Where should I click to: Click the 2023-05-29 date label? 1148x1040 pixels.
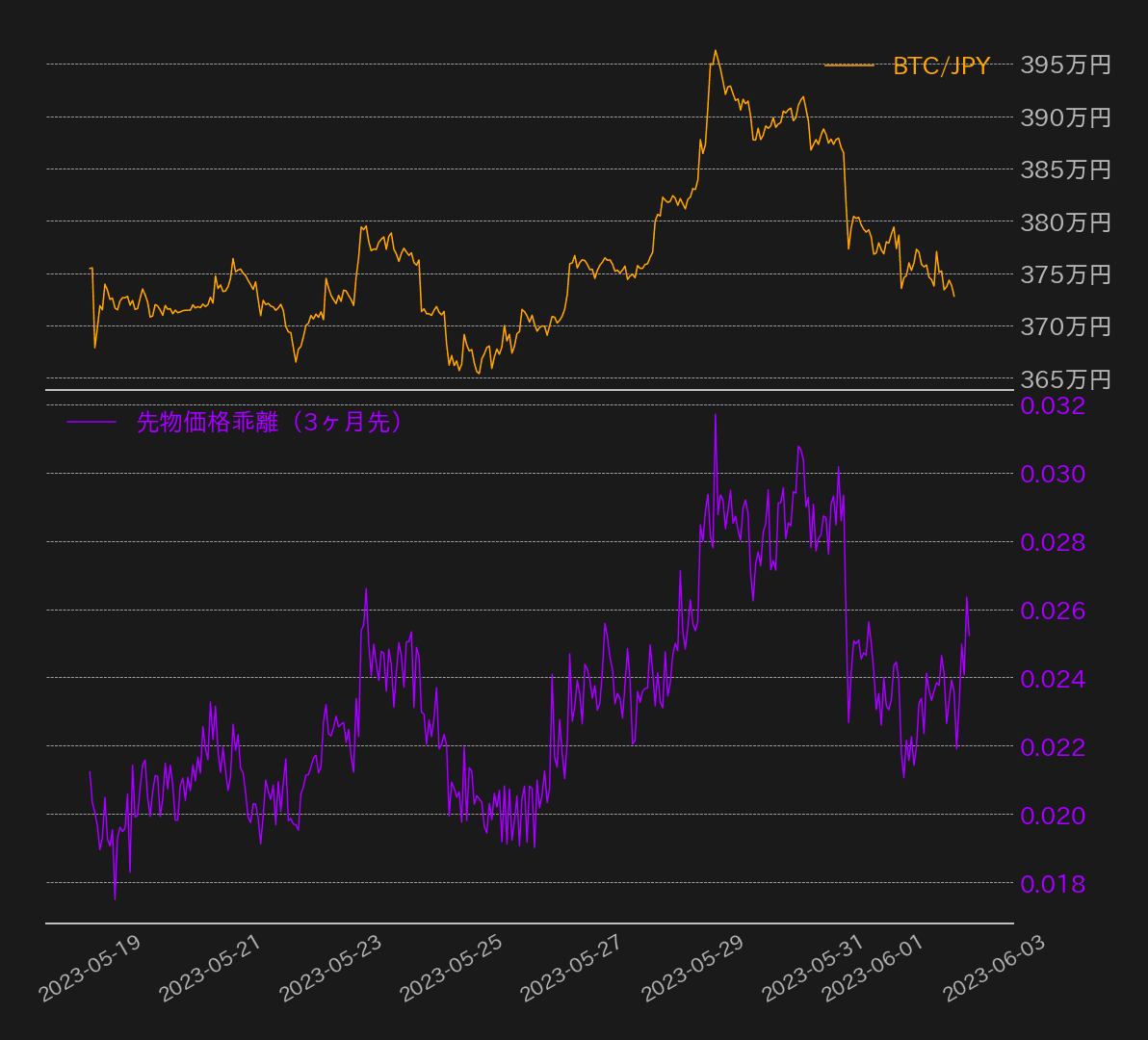pyautogui.click(x=691, y=968)
